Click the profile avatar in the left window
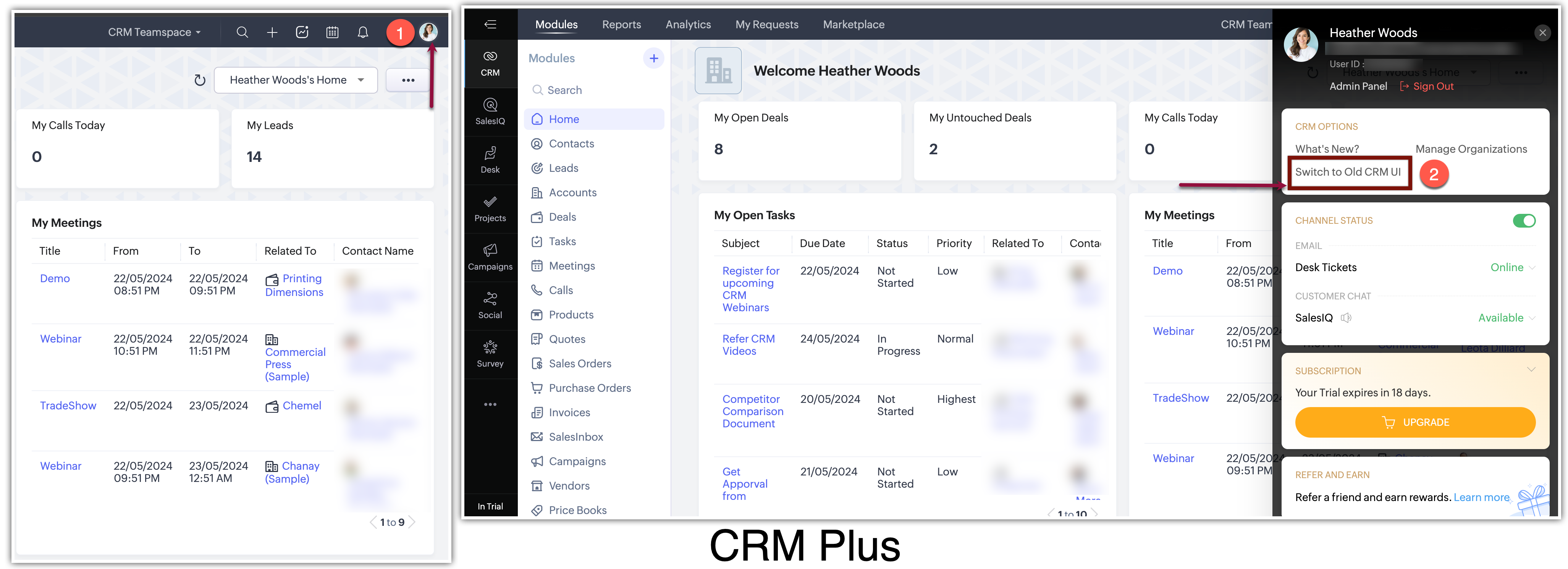The image size is (1568, 569). [x=428, y=32]
